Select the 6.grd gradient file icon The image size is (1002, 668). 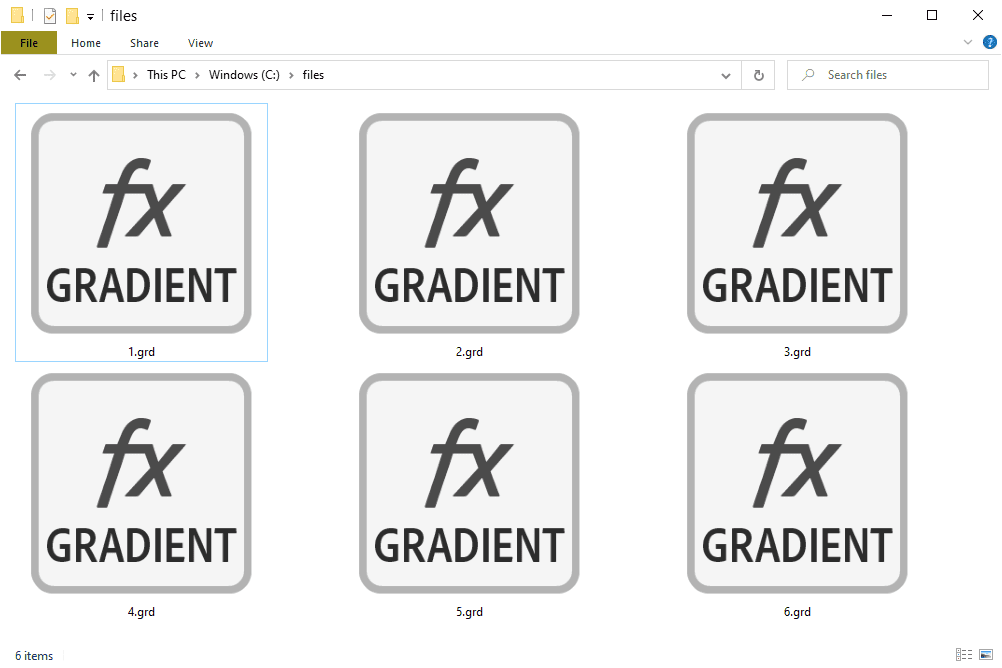point(797,483)
